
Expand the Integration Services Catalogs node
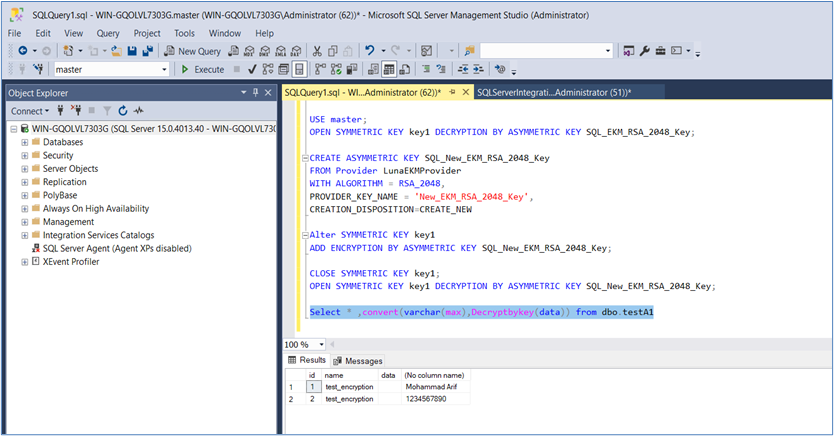[x=24, y=235]
